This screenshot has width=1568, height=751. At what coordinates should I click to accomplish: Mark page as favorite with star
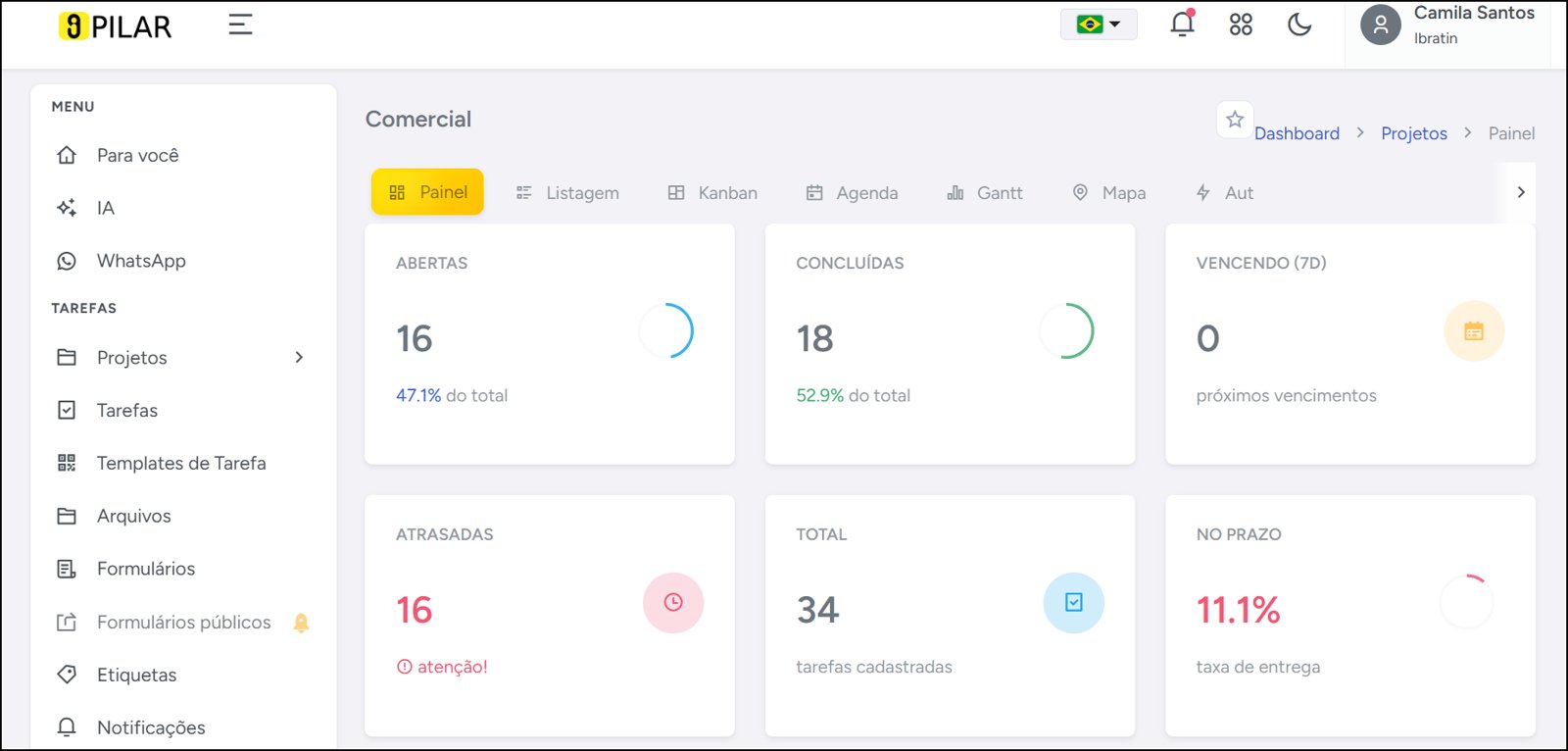click(1235, 120)
